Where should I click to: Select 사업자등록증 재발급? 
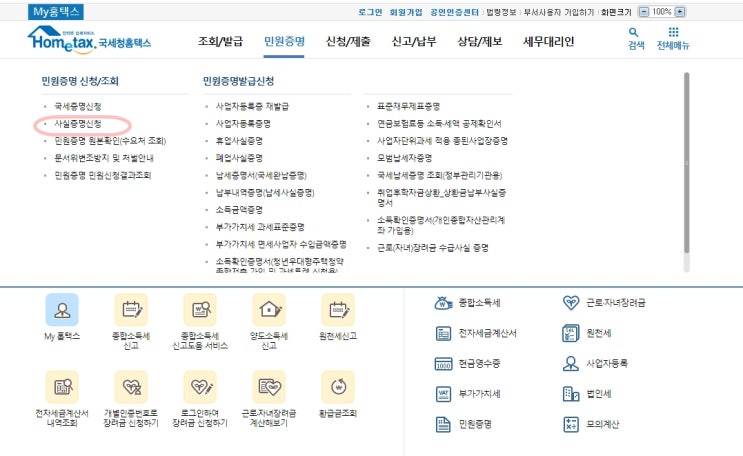tap(252, 107)
